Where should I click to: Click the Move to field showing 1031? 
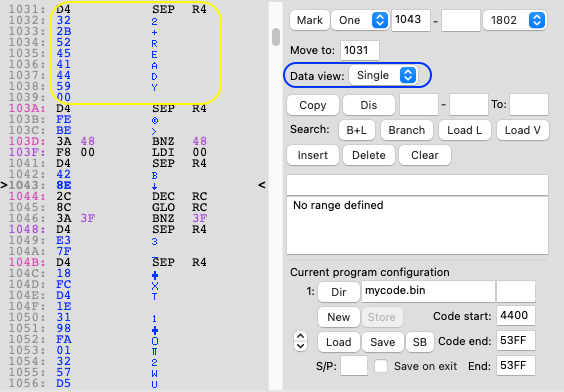[360, 50]
